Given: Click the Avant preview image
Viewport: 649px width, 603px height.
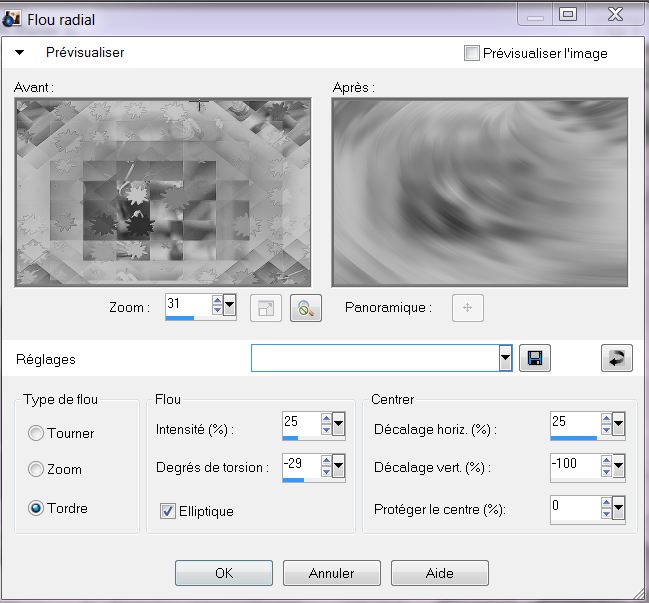Looking at the screenshot, I should pos(163,192).
